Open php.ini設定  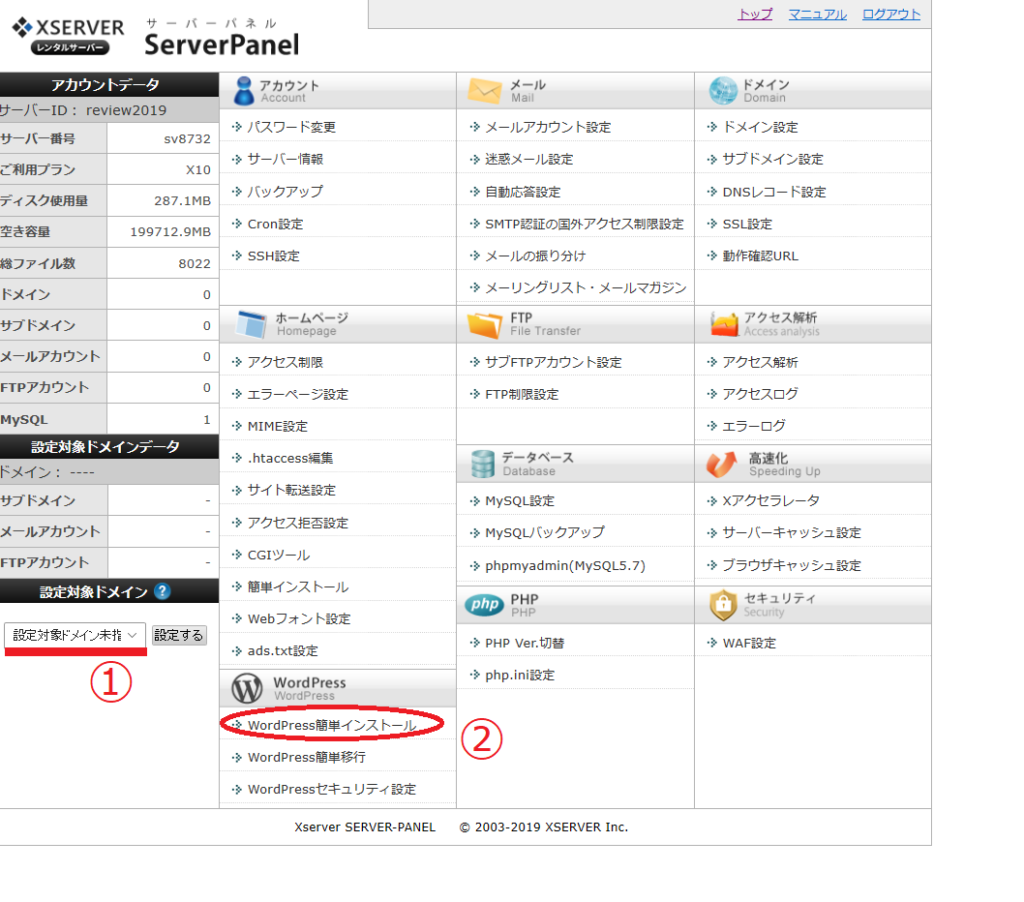point(520,675)
